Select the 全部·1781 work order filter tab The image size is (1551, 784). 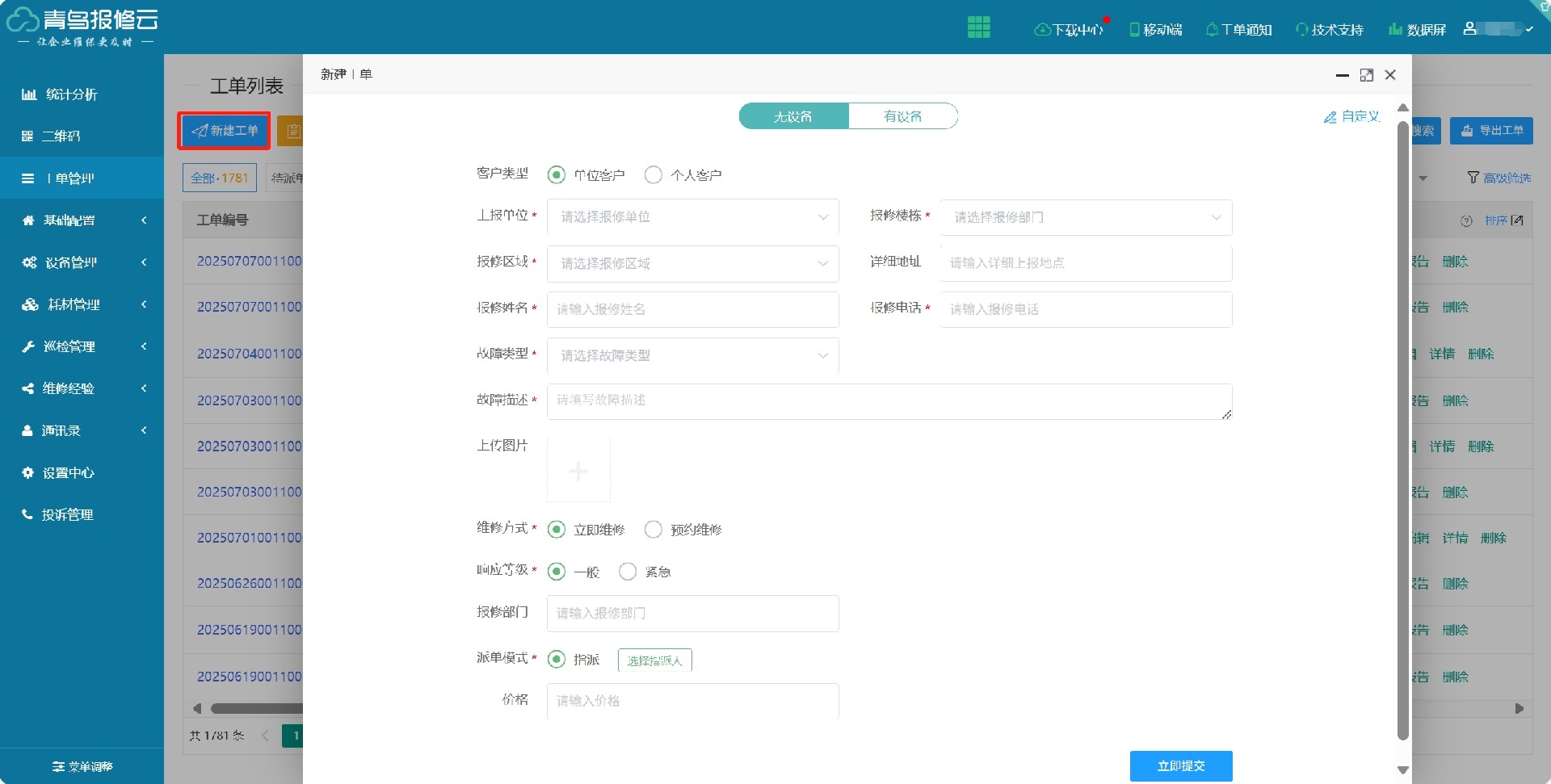219,178
